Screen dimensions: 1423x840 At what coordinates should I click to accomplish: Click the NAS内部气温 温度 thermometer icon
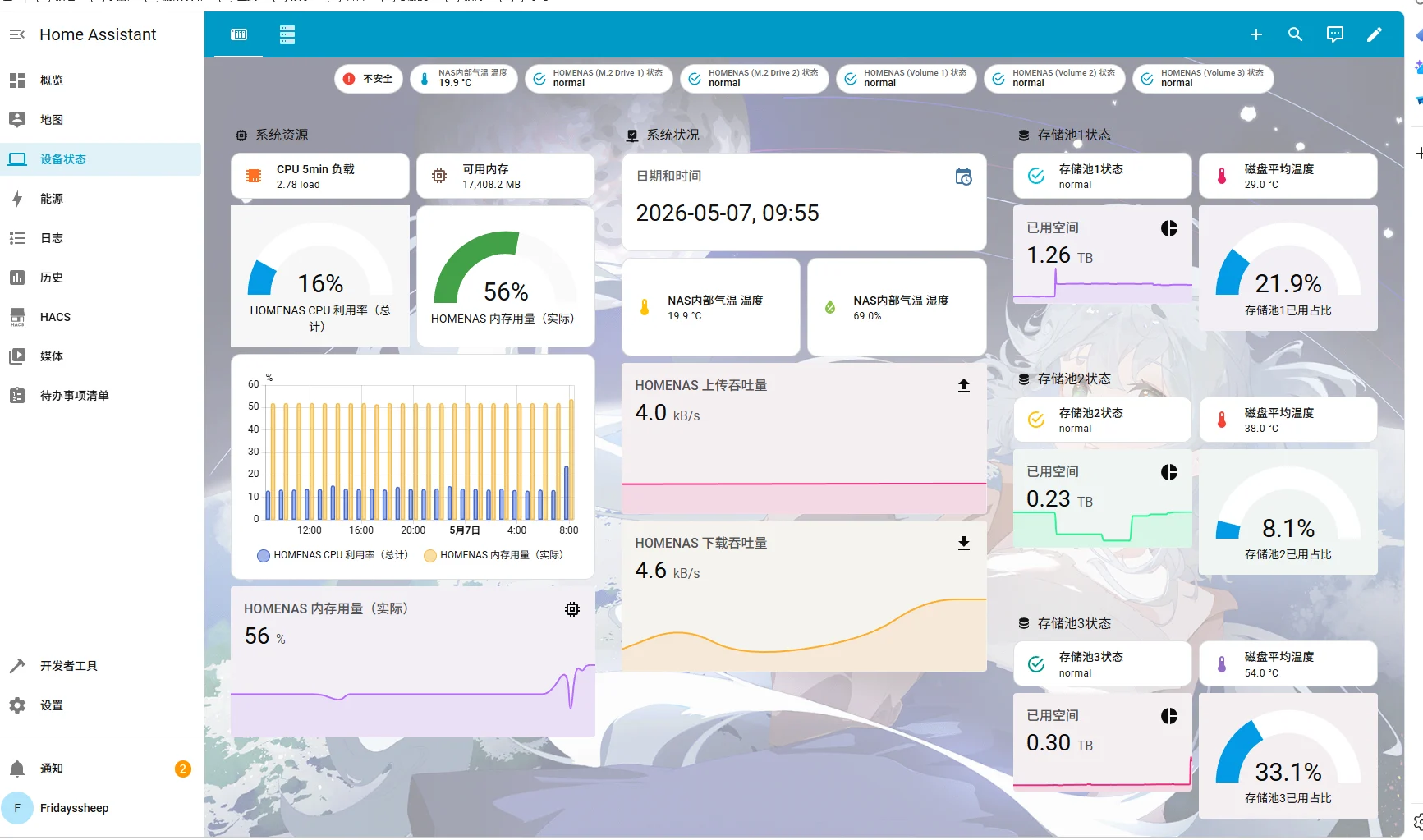645,307
